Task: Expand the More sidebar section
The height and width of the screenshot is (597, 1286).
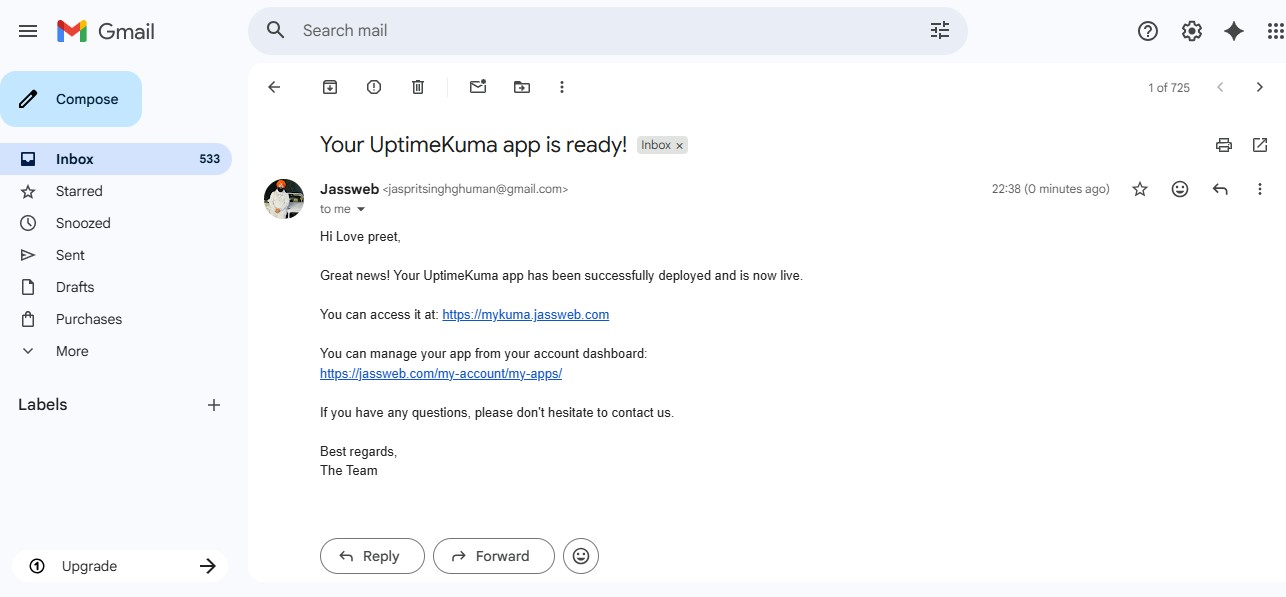Action: point(116,351)
